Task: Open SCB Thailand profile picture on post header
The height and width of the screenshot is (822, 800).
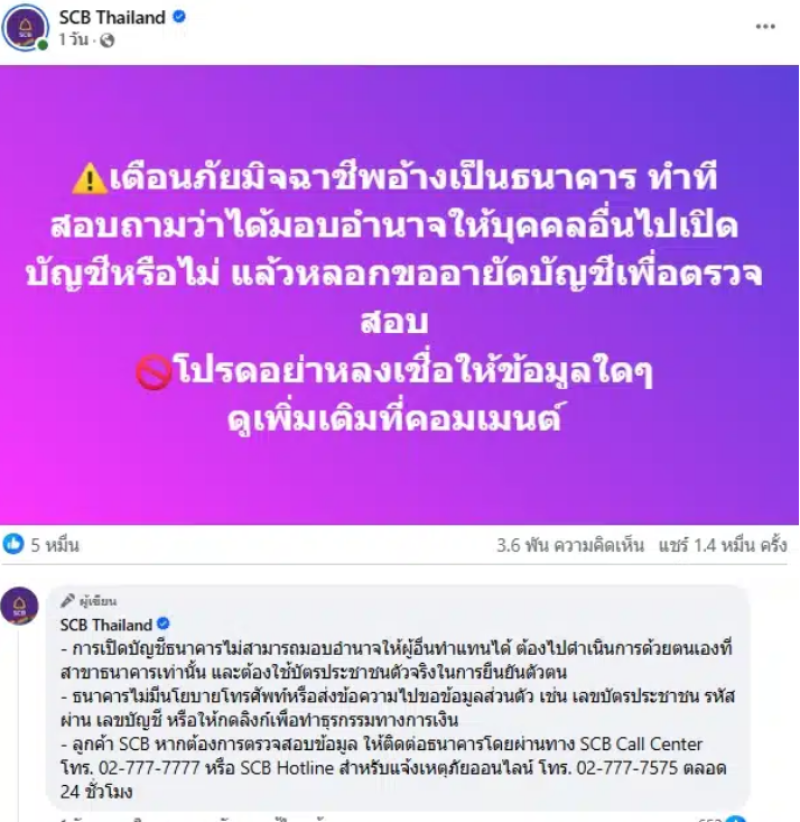Action: click(25, 27)
